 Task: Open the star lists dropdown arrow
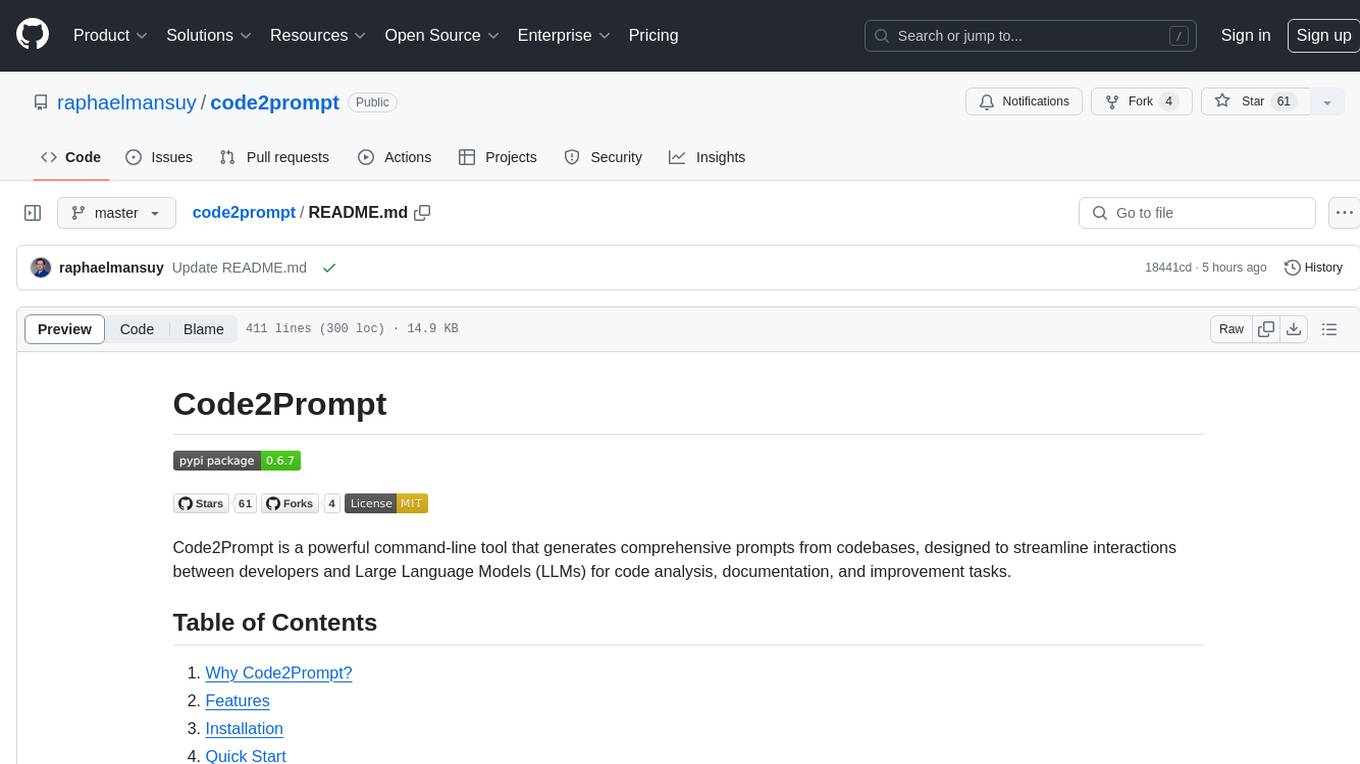(x=1327, y=102)
